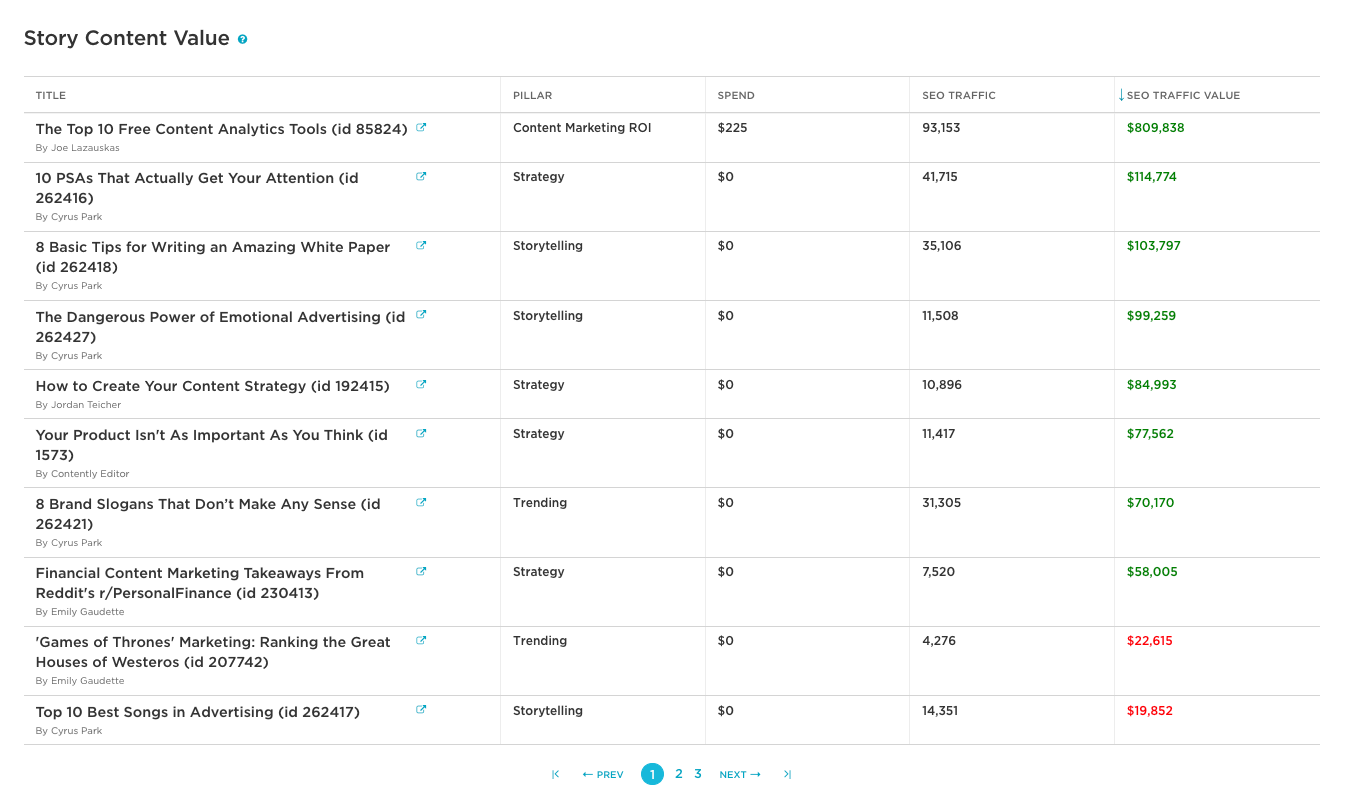Viewport: 1351px width, 808px height.
Task: Click the external link icon next to "Top 10 Best Songs in Advertising"
Action: click(421, 709)
